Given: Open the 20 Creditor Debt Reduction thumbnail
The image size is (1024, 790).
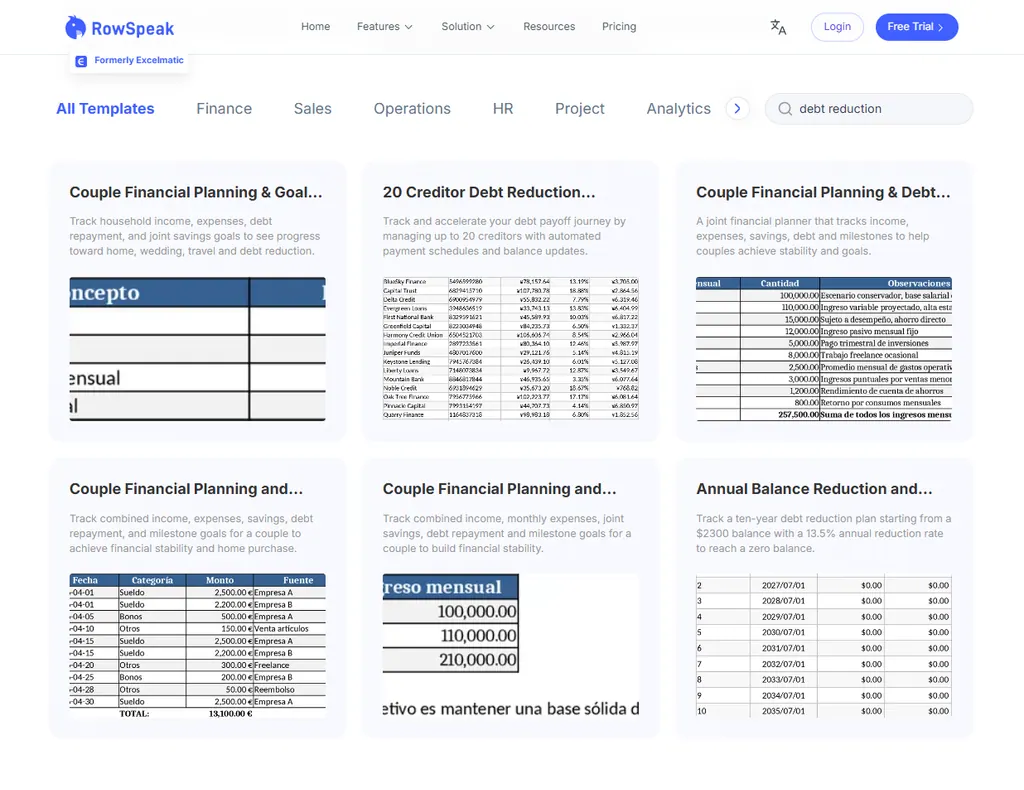Looking at the screenshot, I should (511, 348).
